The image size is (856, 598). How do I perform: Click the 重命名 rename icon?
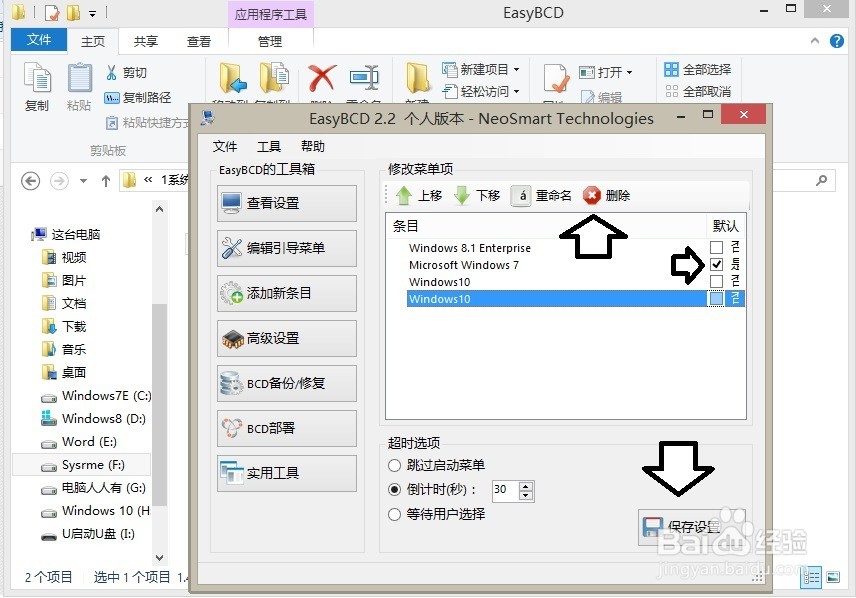521,196
